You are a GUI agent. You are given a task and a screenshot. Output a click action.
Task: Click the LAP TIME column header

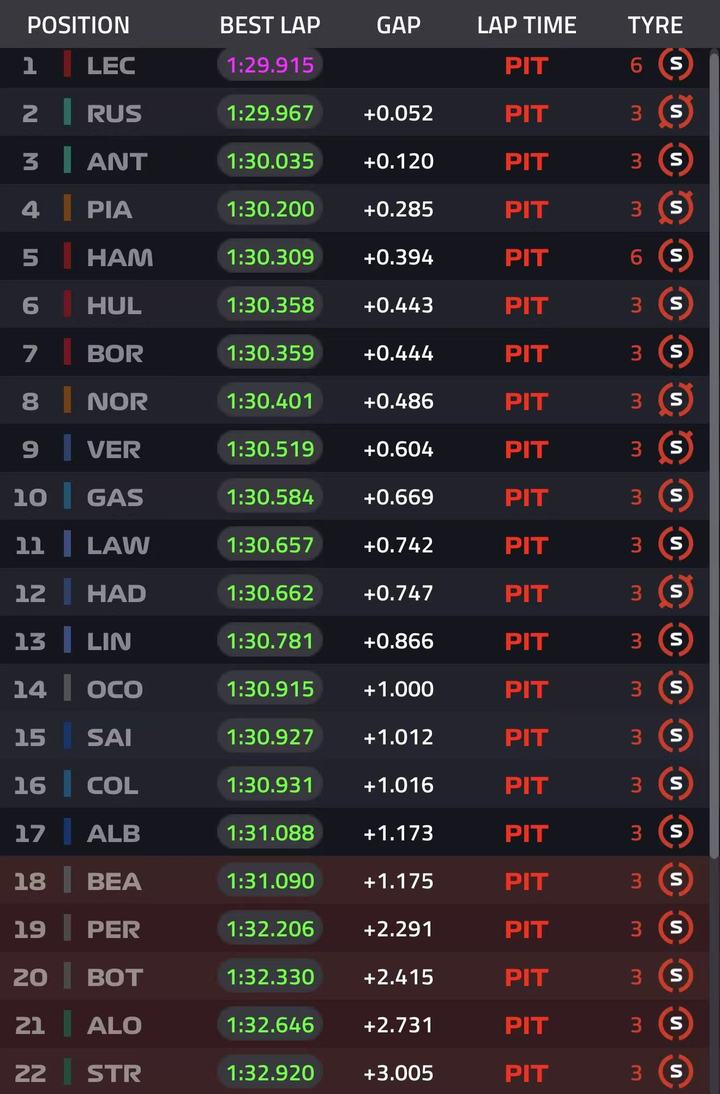coord(526,25)
